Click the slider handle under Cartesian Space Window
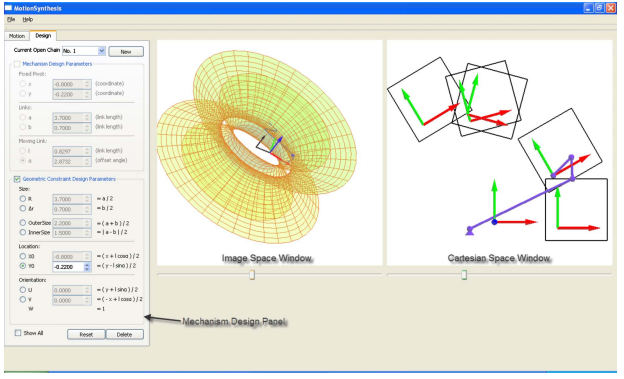 (x=464, y=275)
